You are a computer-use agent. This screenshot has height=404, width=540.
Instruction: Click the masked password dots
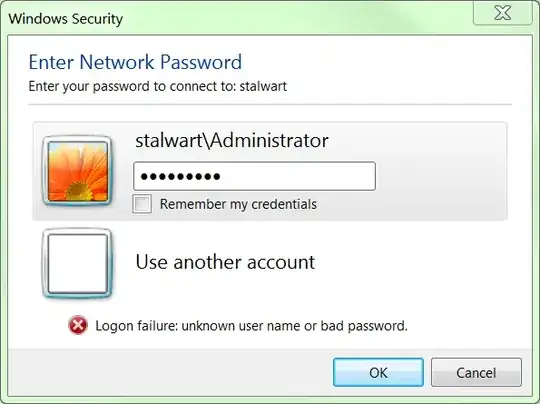180,177
